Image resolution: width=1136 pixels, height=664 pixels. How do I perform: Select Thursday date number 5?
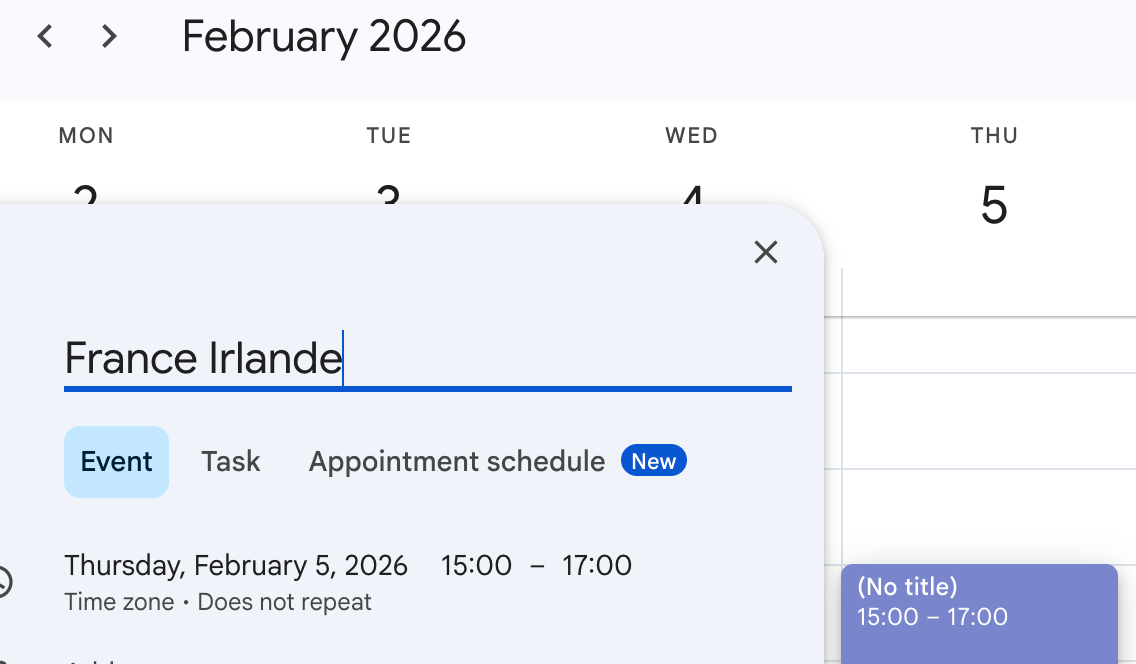[993, 206]
